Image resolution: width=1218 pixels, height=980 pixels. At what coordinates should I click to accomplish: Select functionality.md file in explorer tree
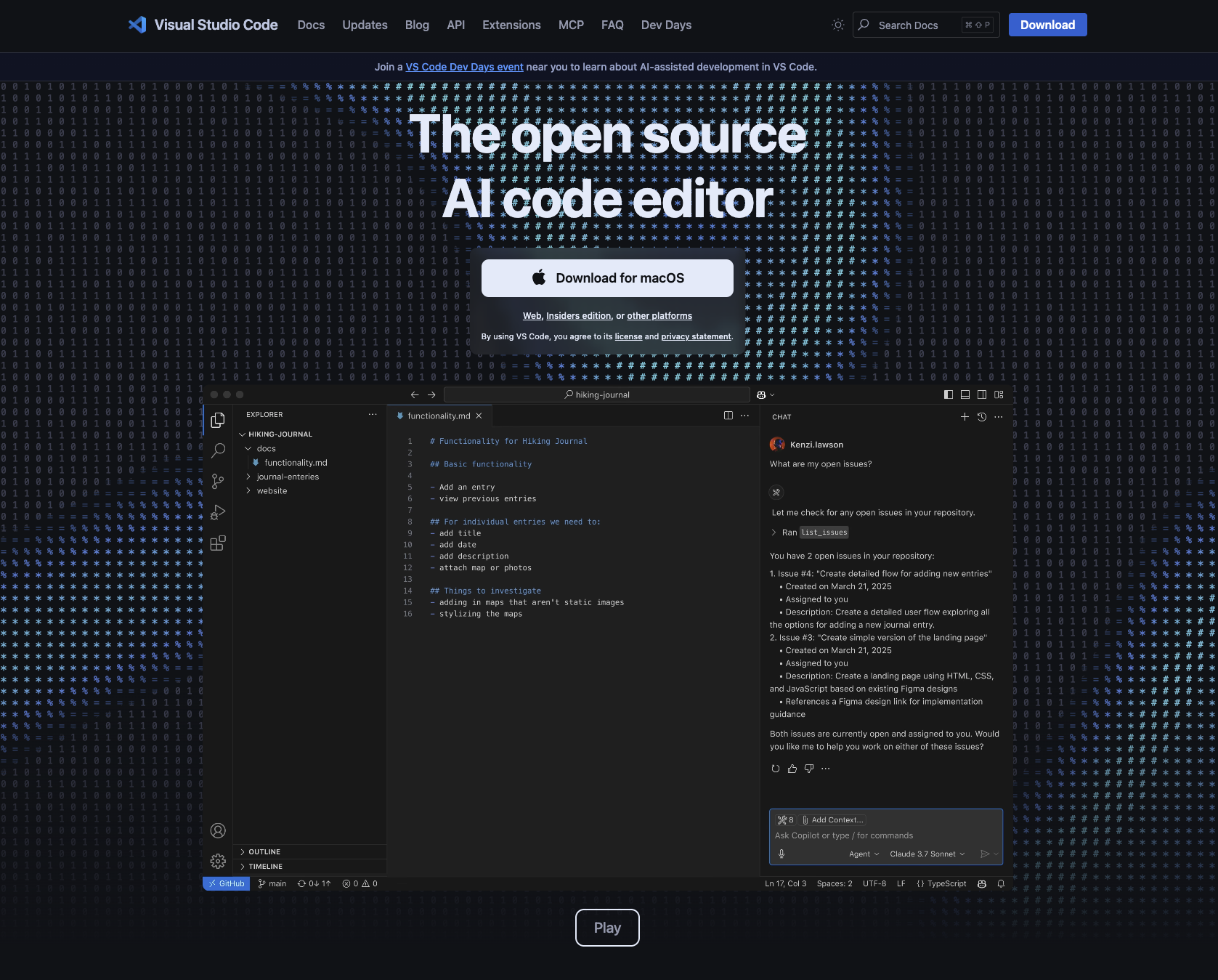(x=296, y=463)
